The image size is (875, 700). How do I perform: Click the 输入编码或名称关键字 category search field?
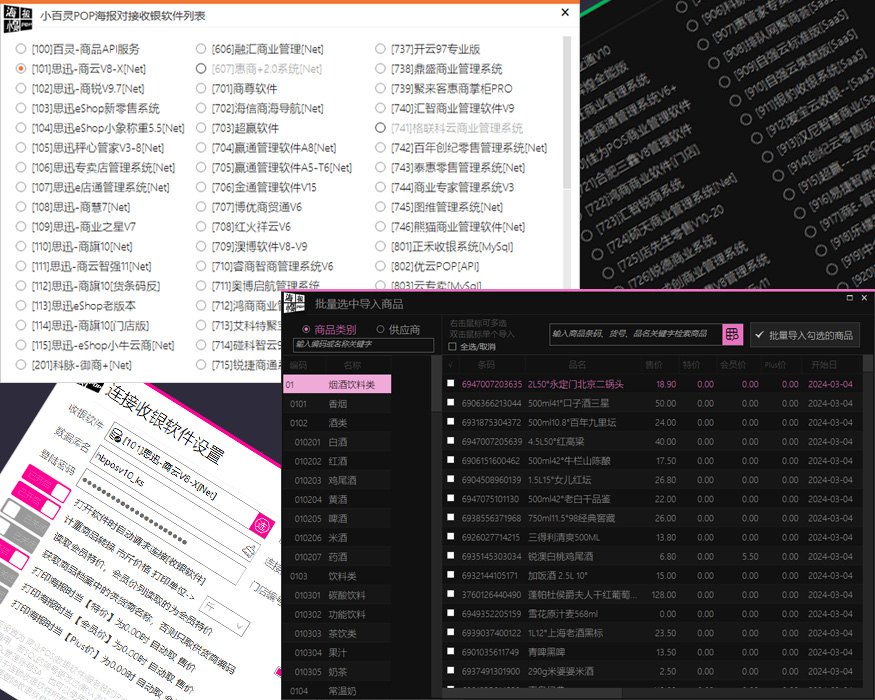click(363, 345)
